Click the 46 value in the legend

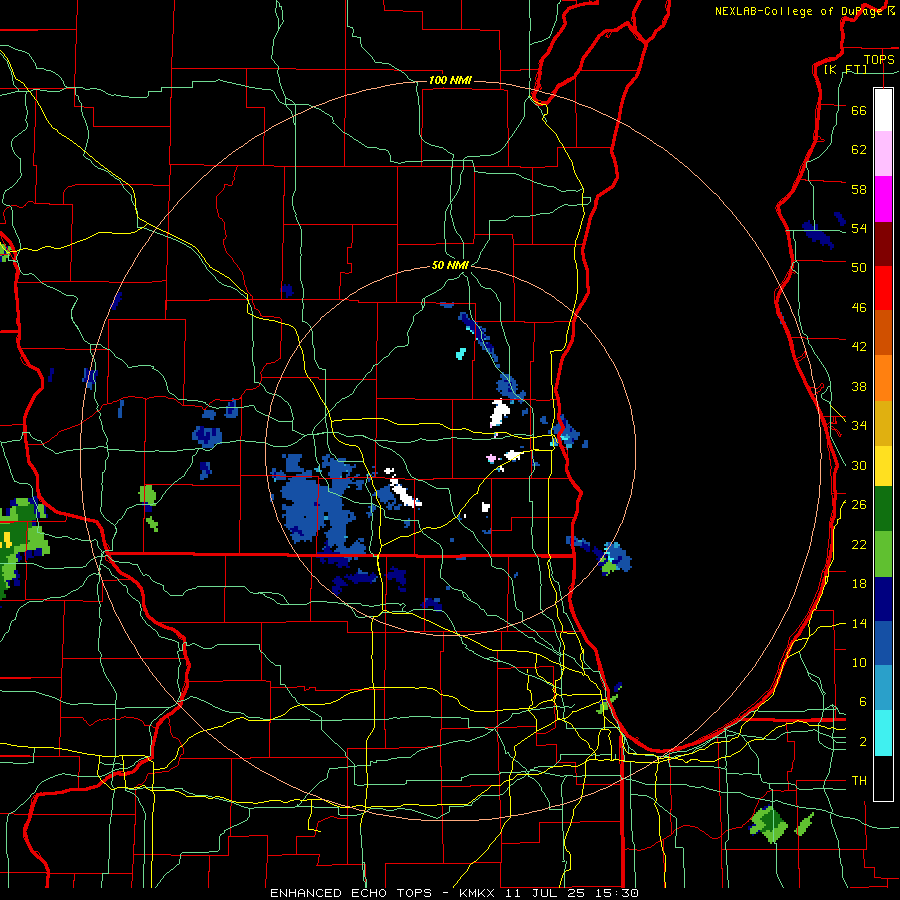click(859, 308)
